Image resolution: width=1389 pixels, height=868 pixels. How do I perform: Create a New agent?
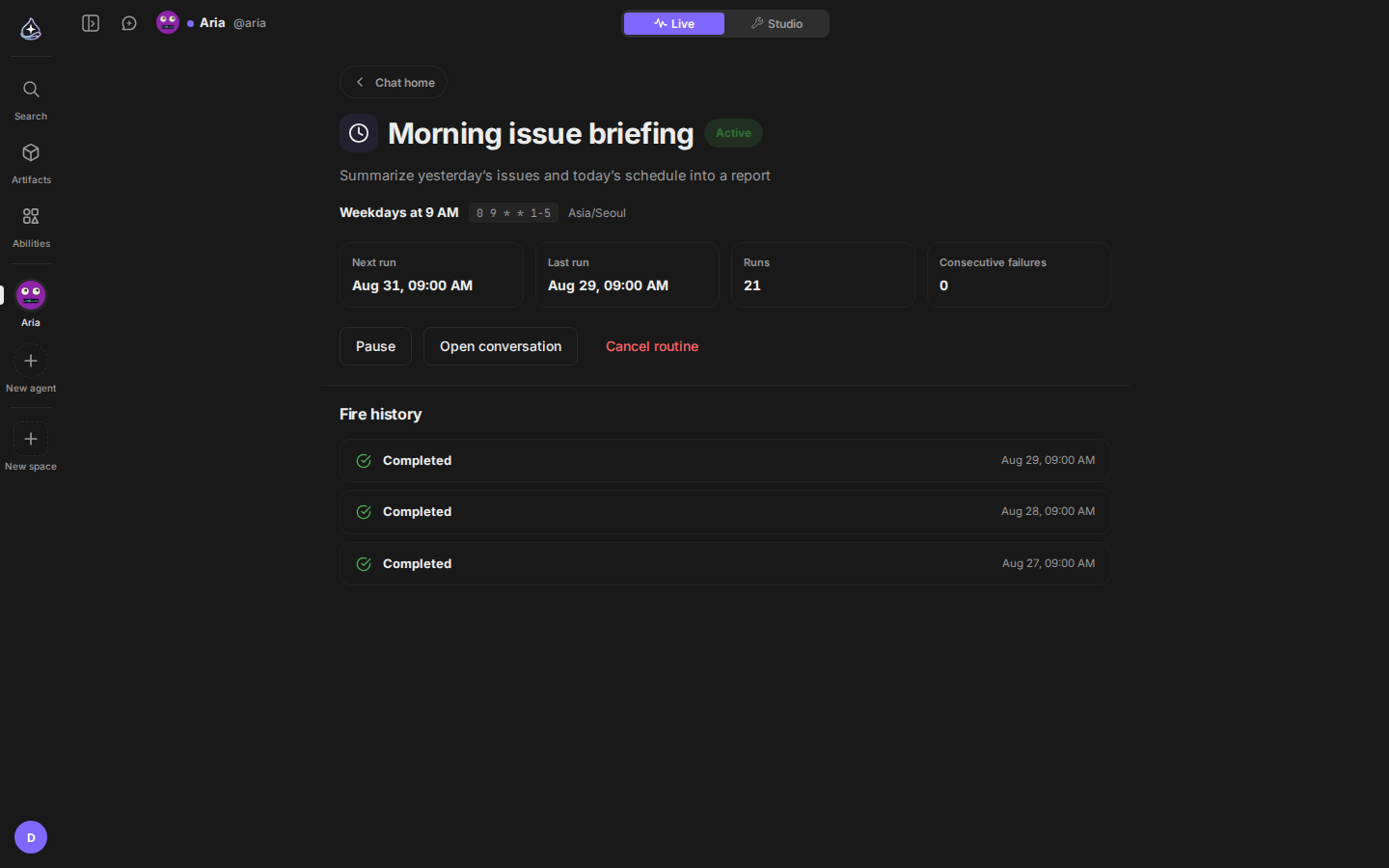click(x=31, y=370)
